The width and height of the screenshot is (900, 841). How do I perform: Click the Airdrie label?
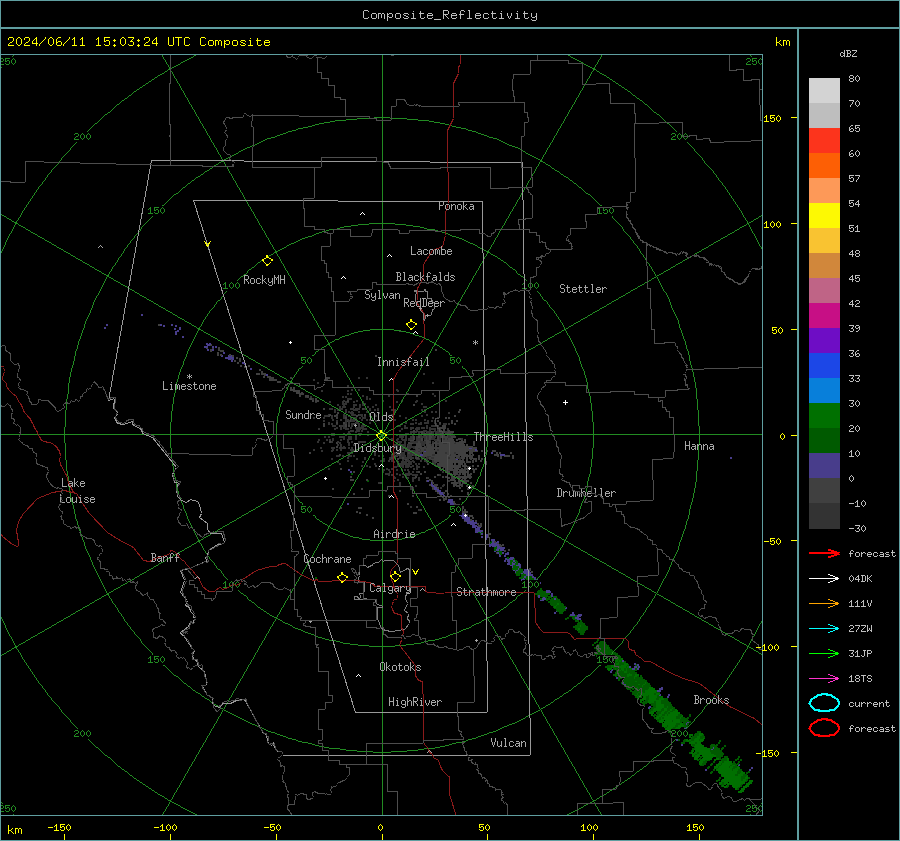coord(394,534)
